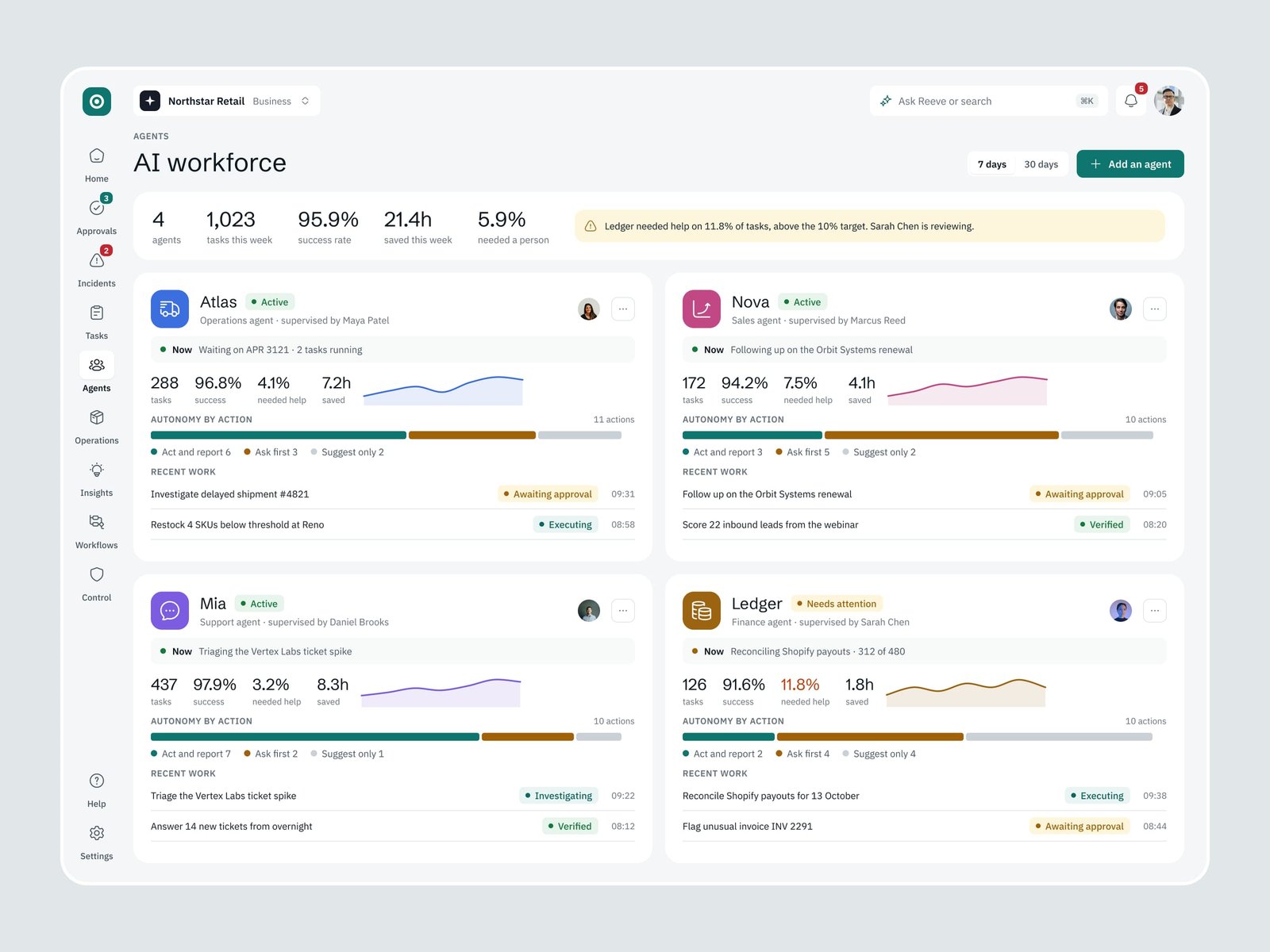Click the Northstar Retail star logo

click(x=150, y=101)
